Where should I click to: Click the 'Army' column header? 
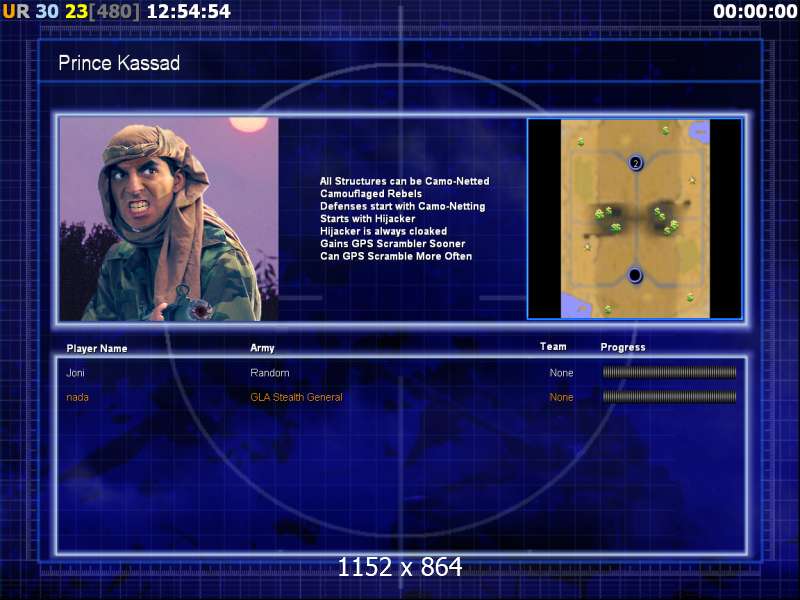pos(262,348)
